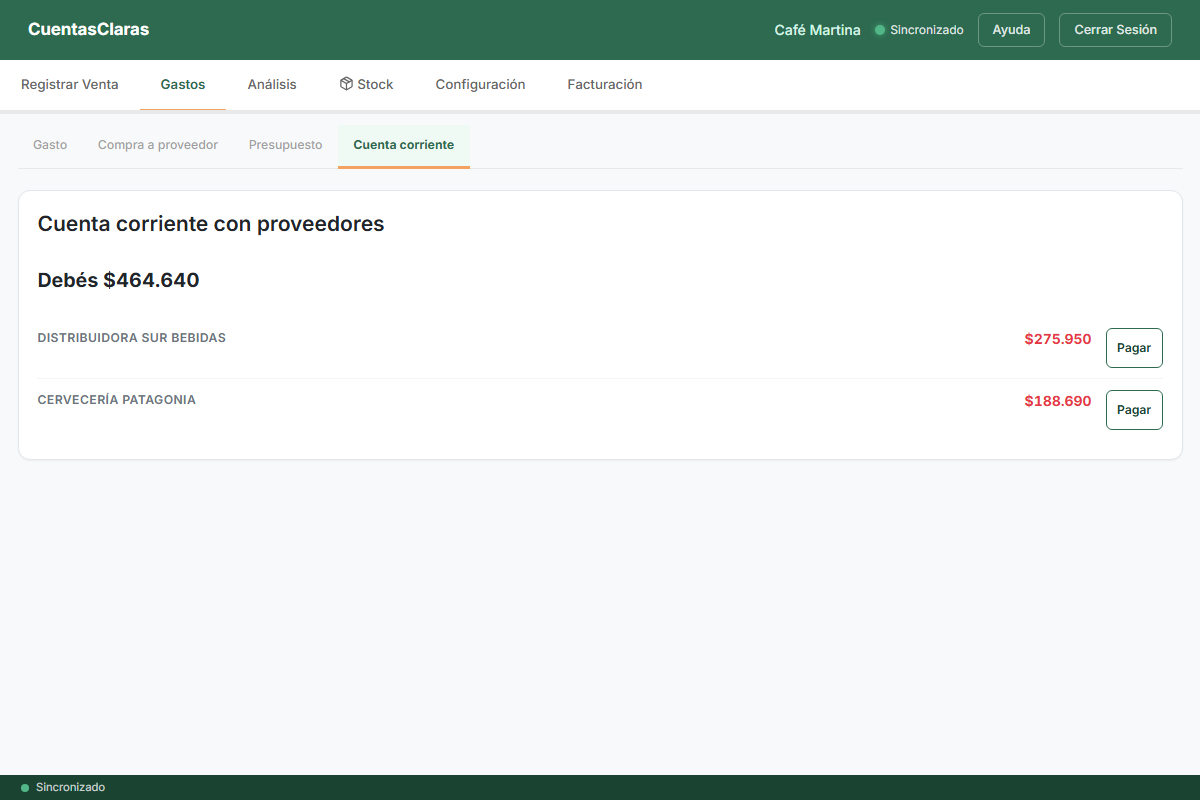Viewport: 1200px width, 800px height.
Task: Click the status bar sync dot
Action: [25, 788]
